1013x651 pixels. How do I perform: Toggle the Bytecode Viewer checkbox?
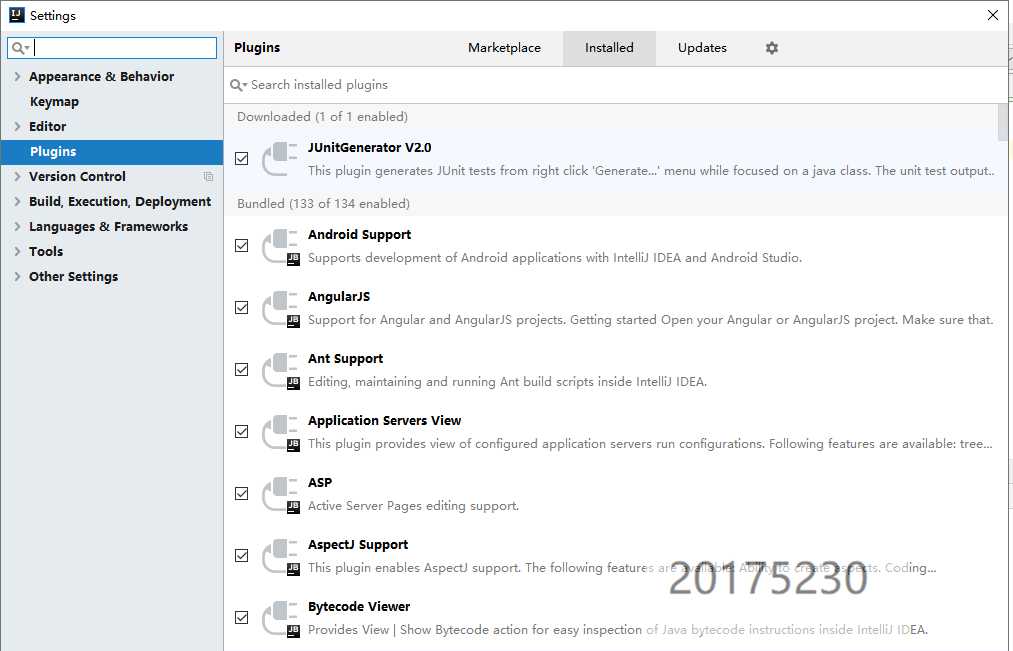pos(242,617)
